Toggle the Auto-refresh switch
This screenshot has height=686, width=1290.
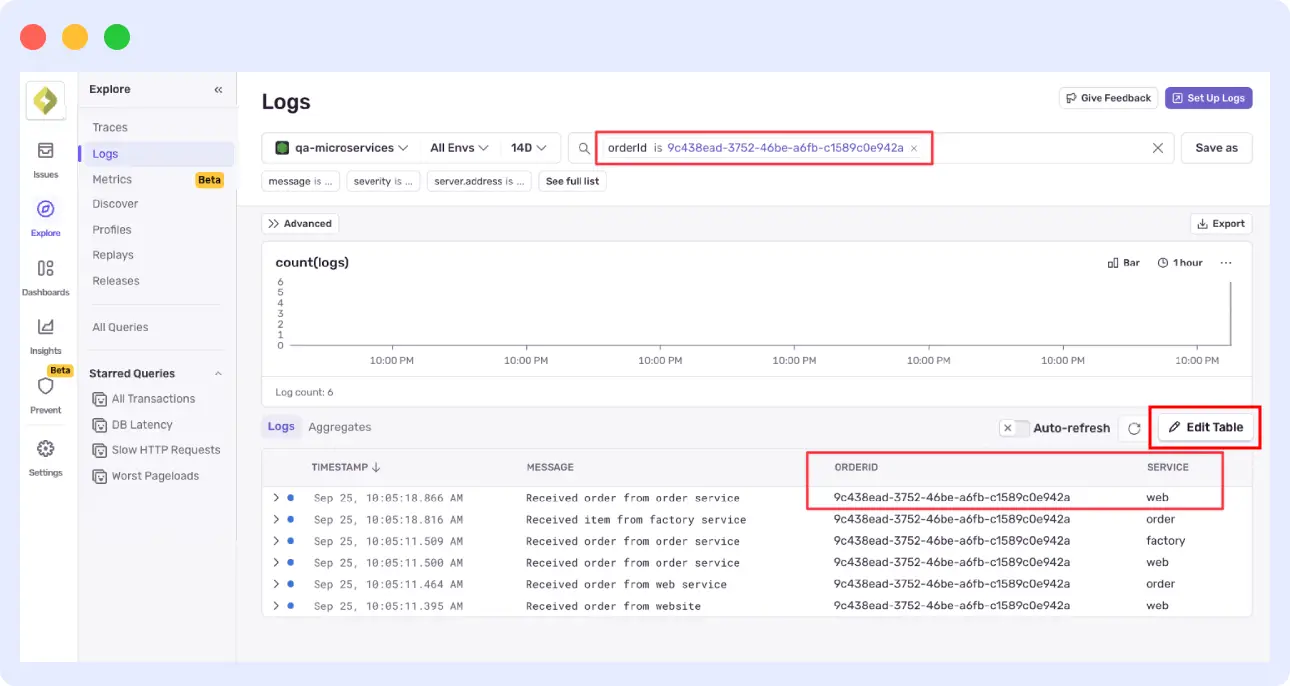pyautogui.click(x=1014, y=428)
